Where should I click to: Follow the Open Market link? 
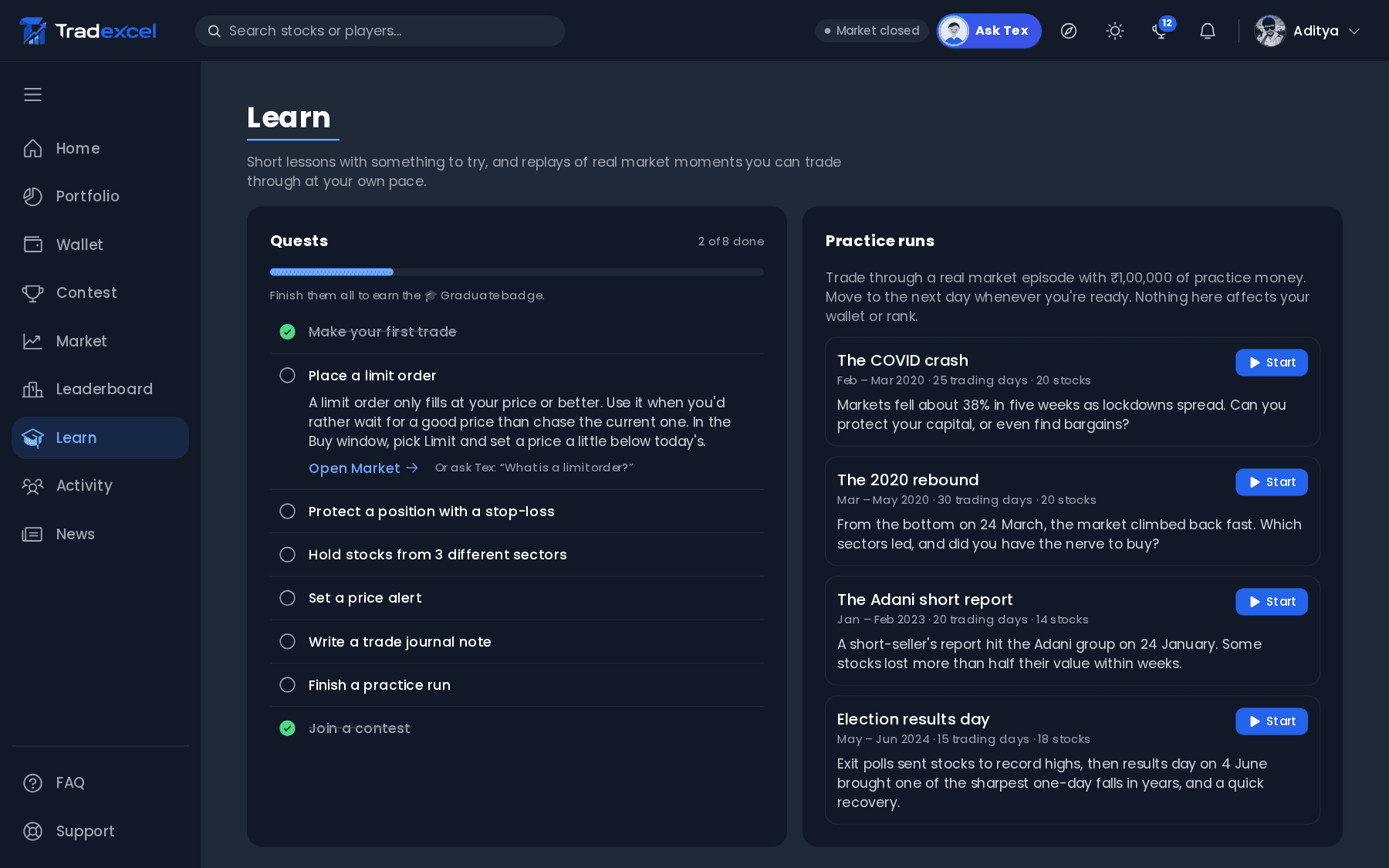click(363, 468)
